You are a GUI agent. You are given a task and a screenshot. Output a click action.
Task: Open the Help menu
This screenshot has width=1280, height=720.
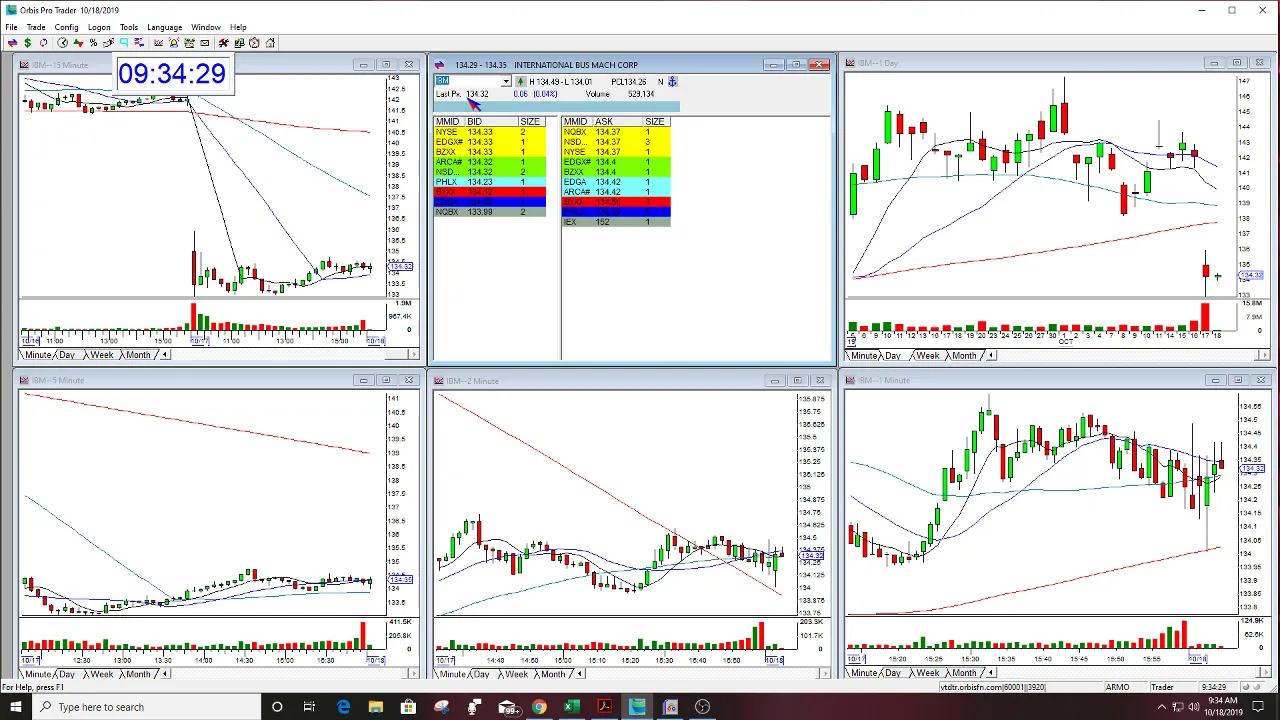238,27
